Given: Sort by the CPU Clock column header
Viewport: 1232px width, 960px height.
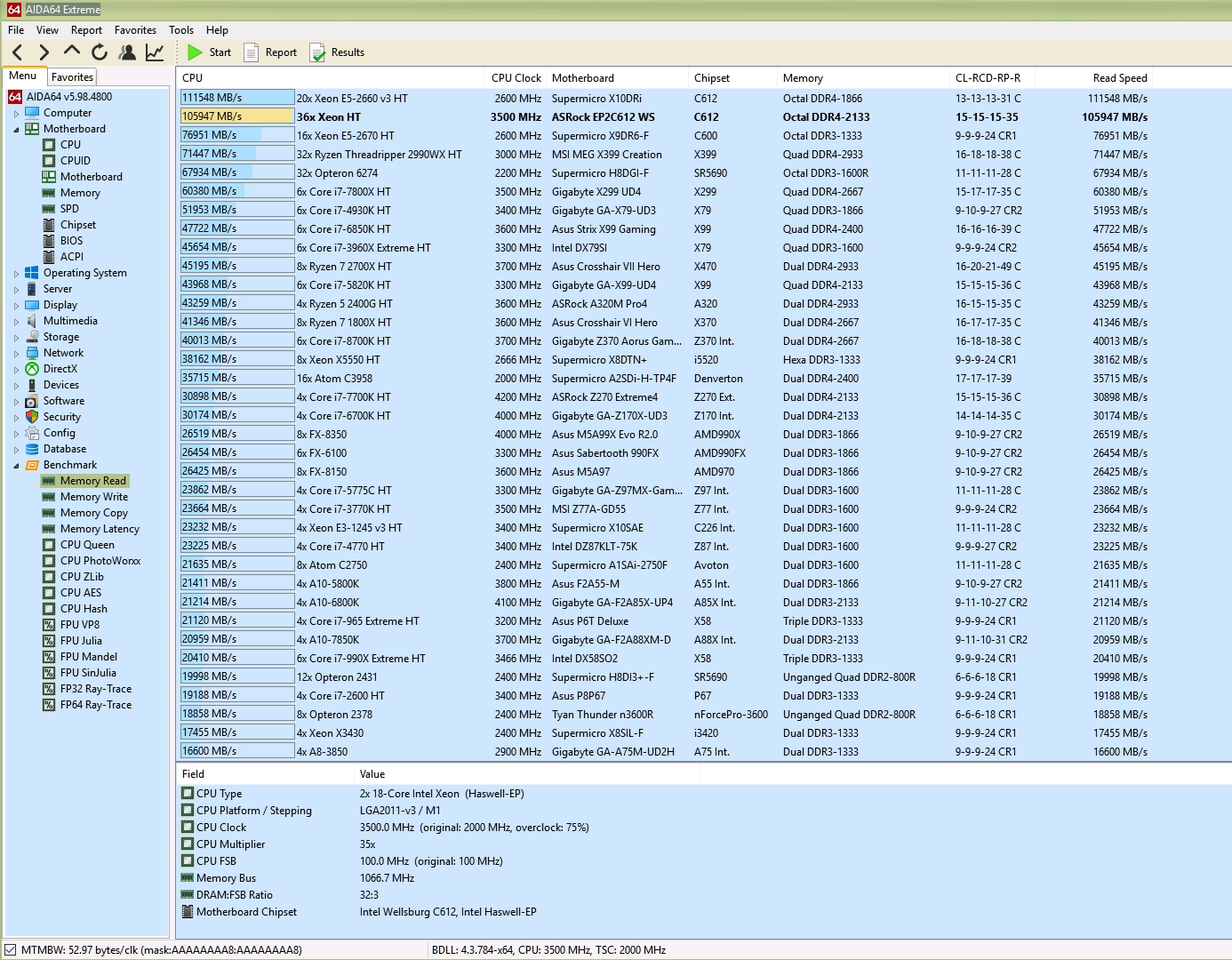Looking at the screenshot, I should (516, 78).
